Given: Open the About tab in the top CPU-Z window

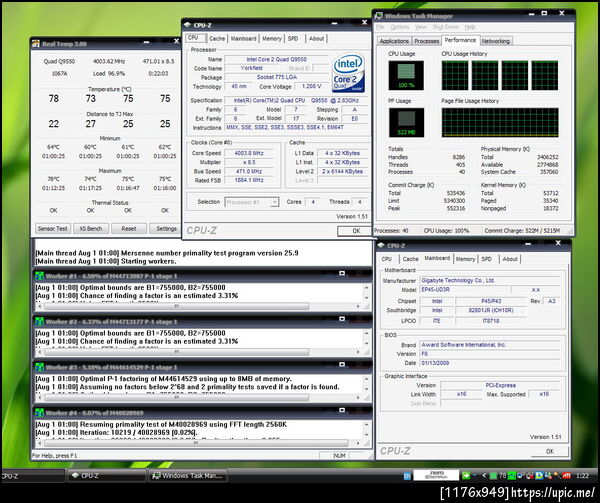Looking at the screenshot, I should [x=316, y=39].
